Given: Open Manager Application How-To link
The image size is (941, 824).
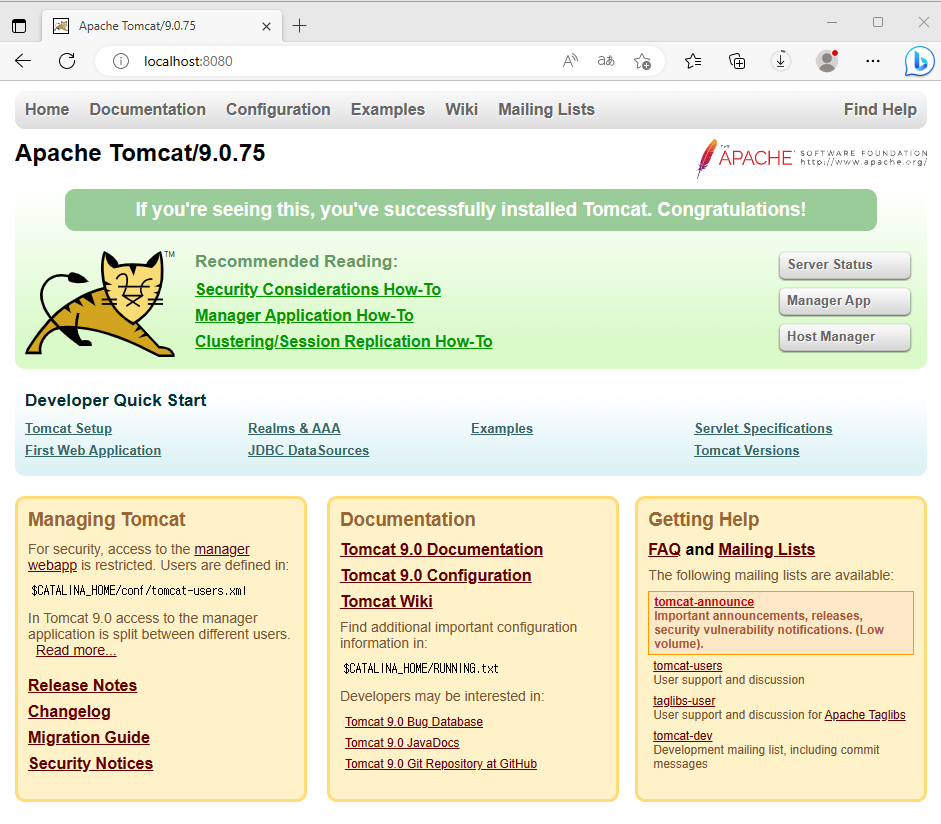Looking at the screenshot, I should point(304,315).
